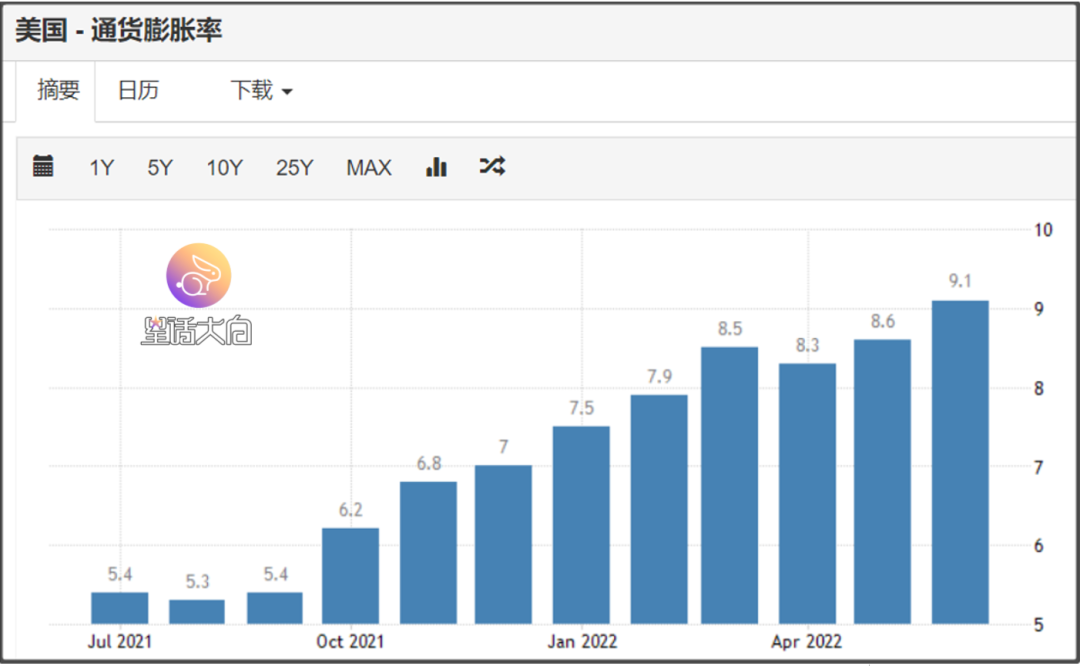The width and height of the screenshot is (1080, 666).
Task: Click the Jul 2021 axis label
Action: 119,642
